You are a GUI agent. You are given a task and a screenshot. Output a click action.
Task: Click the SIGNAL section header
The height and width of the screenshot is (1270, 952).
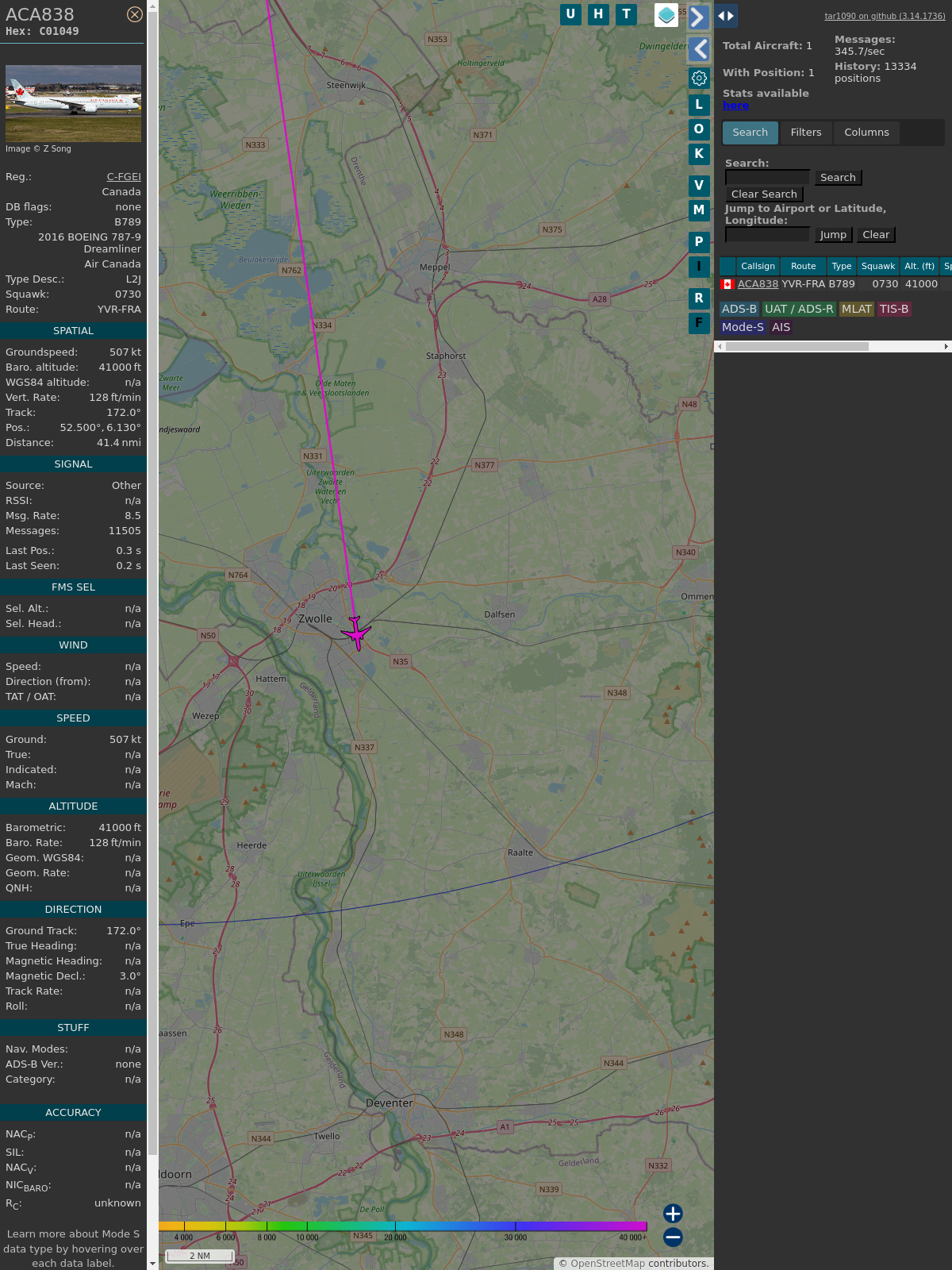pyautogui.click(x=73, y=464)
